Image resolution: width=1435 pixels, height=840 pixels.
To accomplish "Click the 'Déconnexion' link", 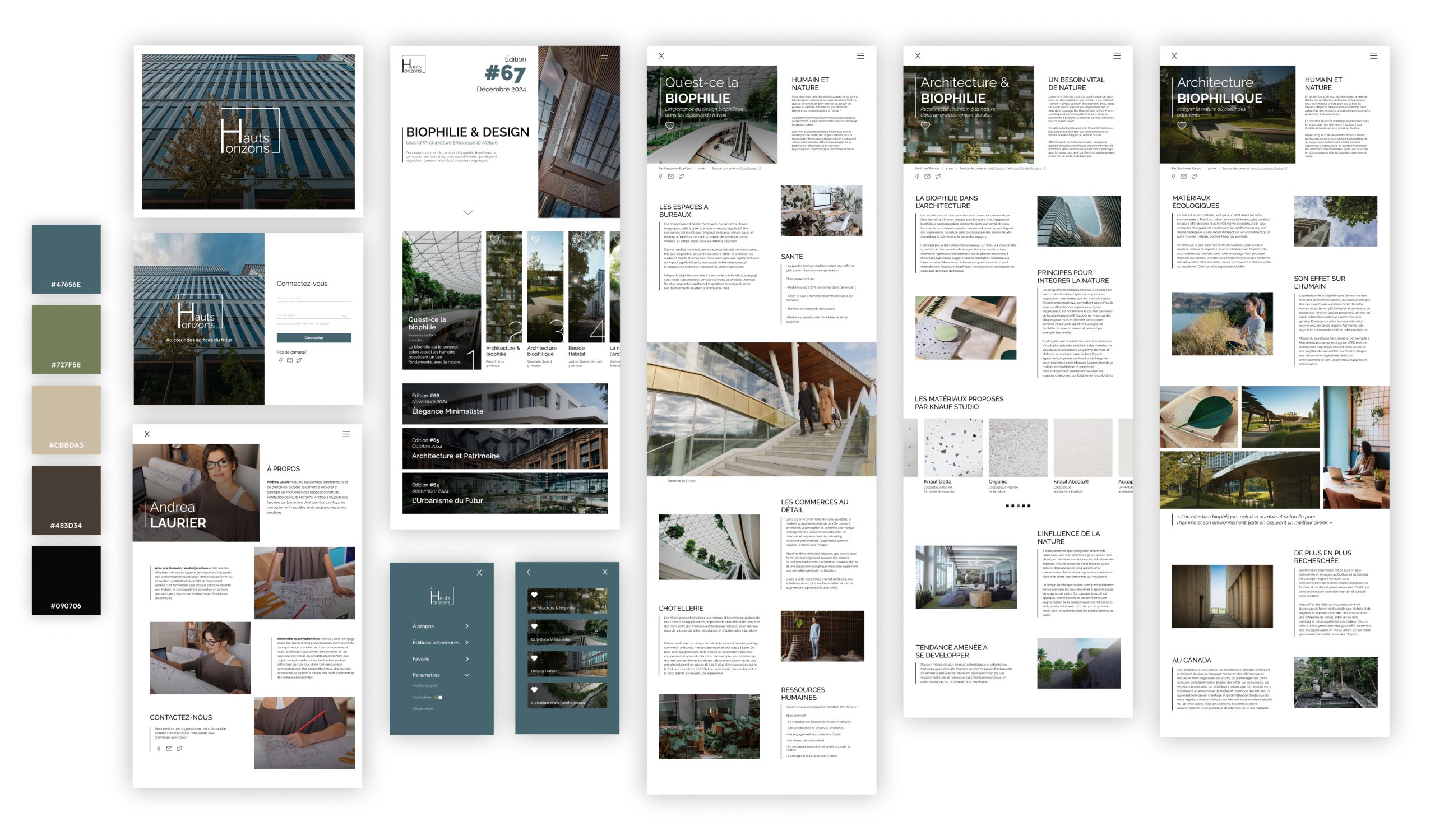I will click(423, 709).
